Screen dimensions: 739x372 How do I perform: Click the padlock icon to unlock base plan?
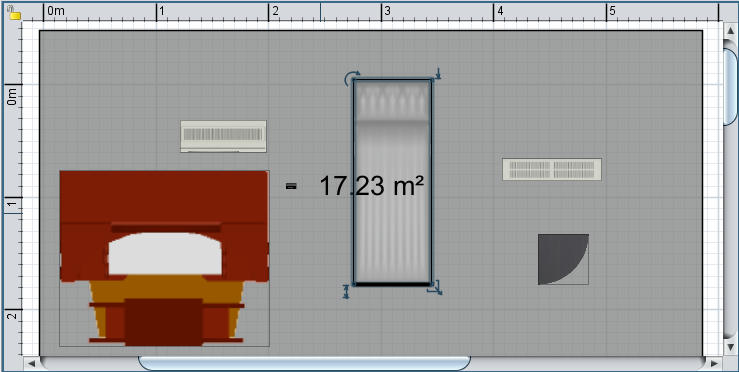pos(14,12)
